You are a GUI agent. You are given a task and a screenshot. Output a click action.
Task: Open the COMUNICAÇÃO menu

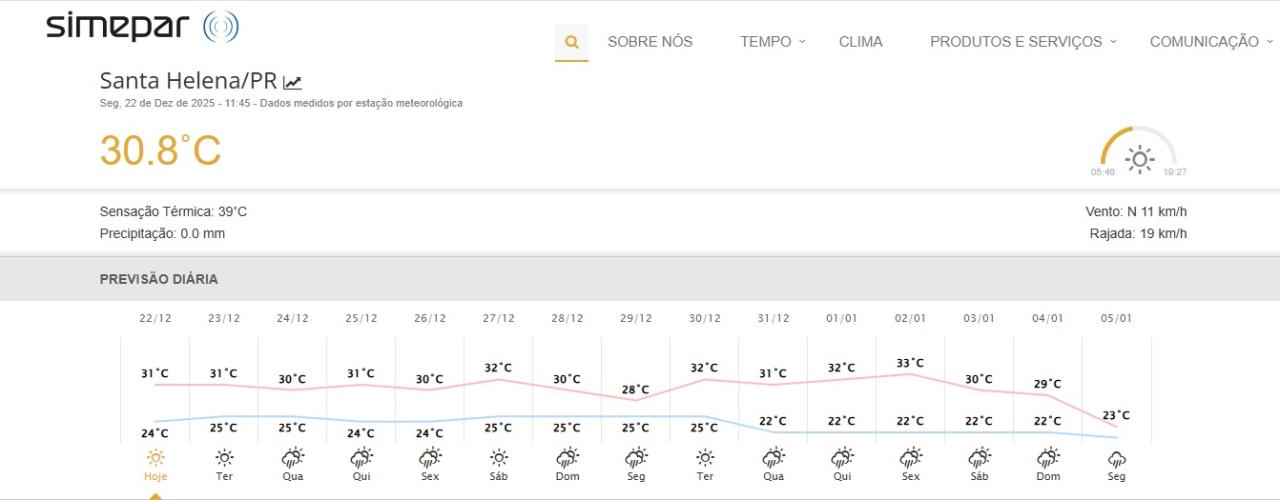click(1204, 42)
